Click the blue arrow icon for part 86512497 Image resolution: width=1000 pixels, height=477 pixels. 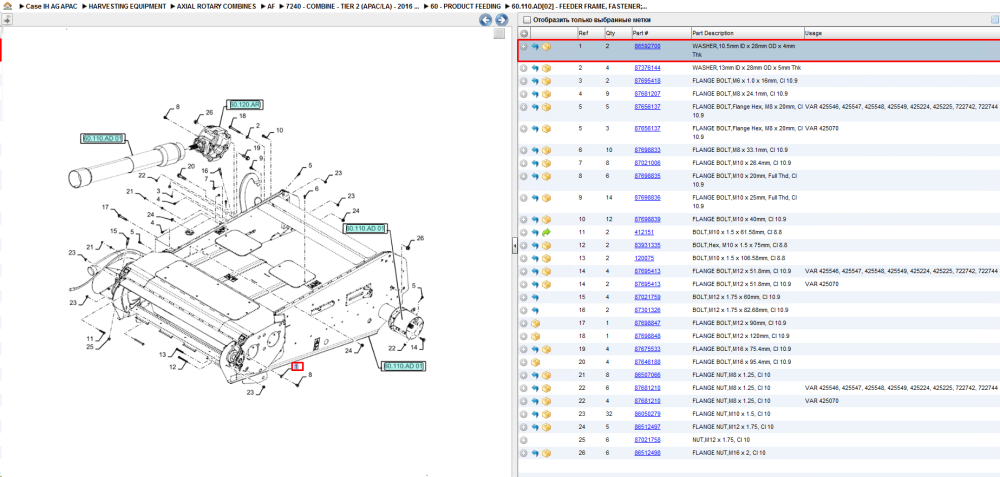(535, 427)
